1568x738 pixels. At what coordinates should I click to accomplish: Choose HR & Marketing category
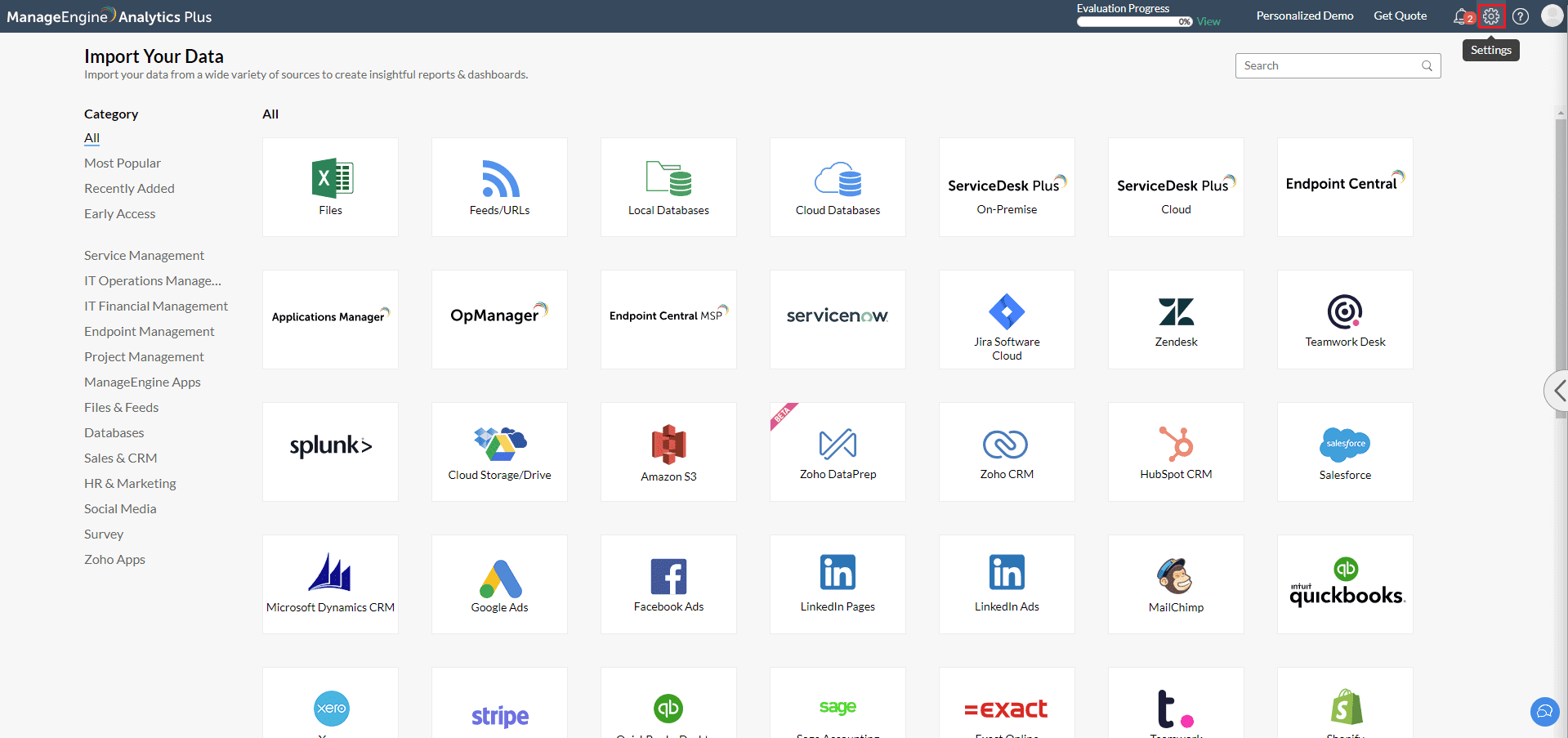pos(130,484)
